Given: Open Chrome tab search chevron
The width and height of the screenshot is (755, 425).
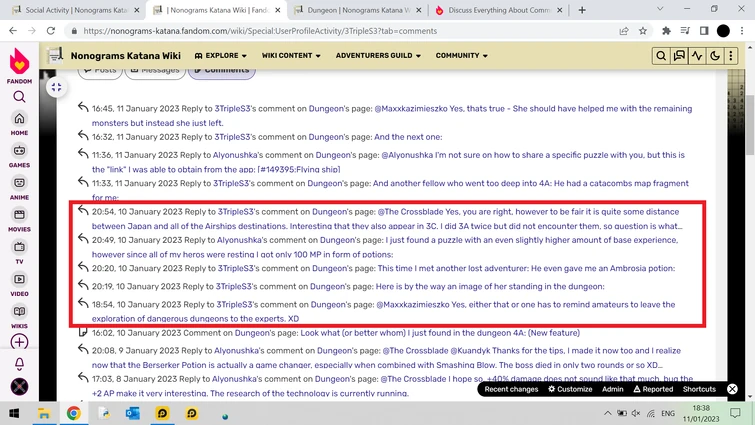Looking at the screenshot, I should (660, 9).
